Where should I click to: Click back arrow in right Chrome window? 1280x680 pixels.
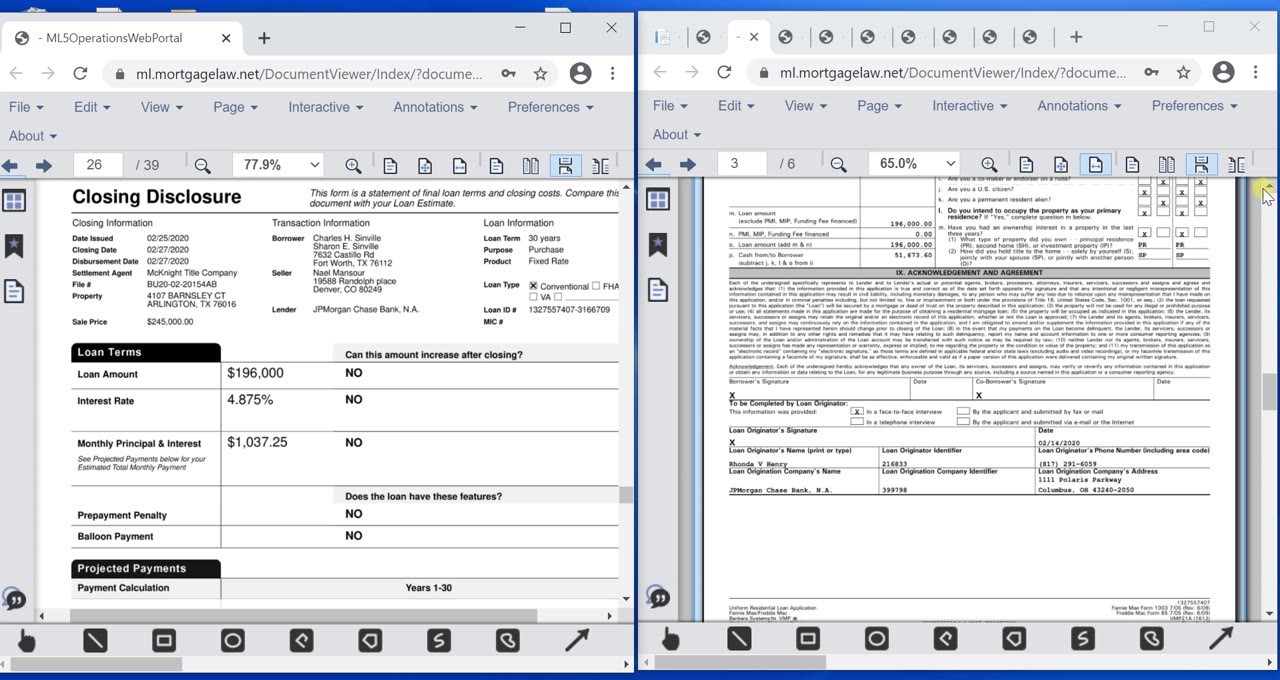pos(659,72)
